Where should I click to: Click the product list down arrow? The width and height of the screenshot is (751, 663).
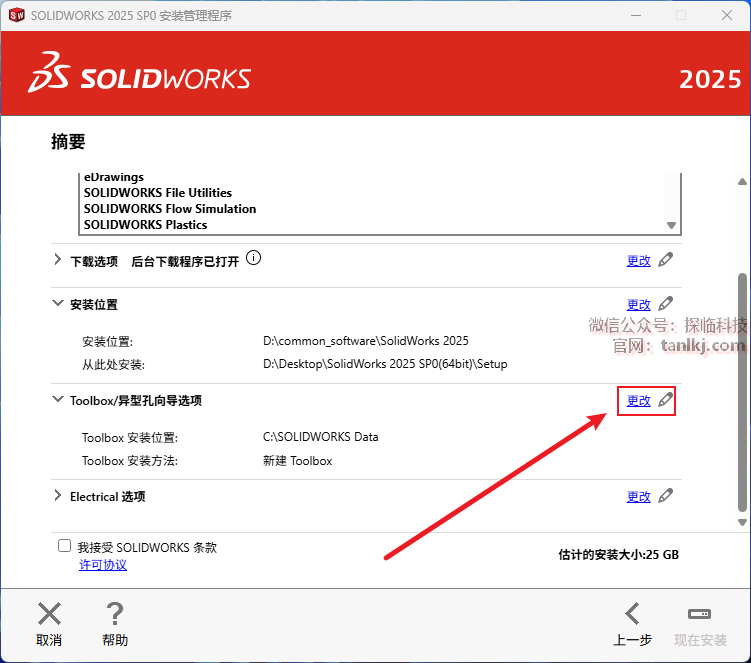[671, 225]
